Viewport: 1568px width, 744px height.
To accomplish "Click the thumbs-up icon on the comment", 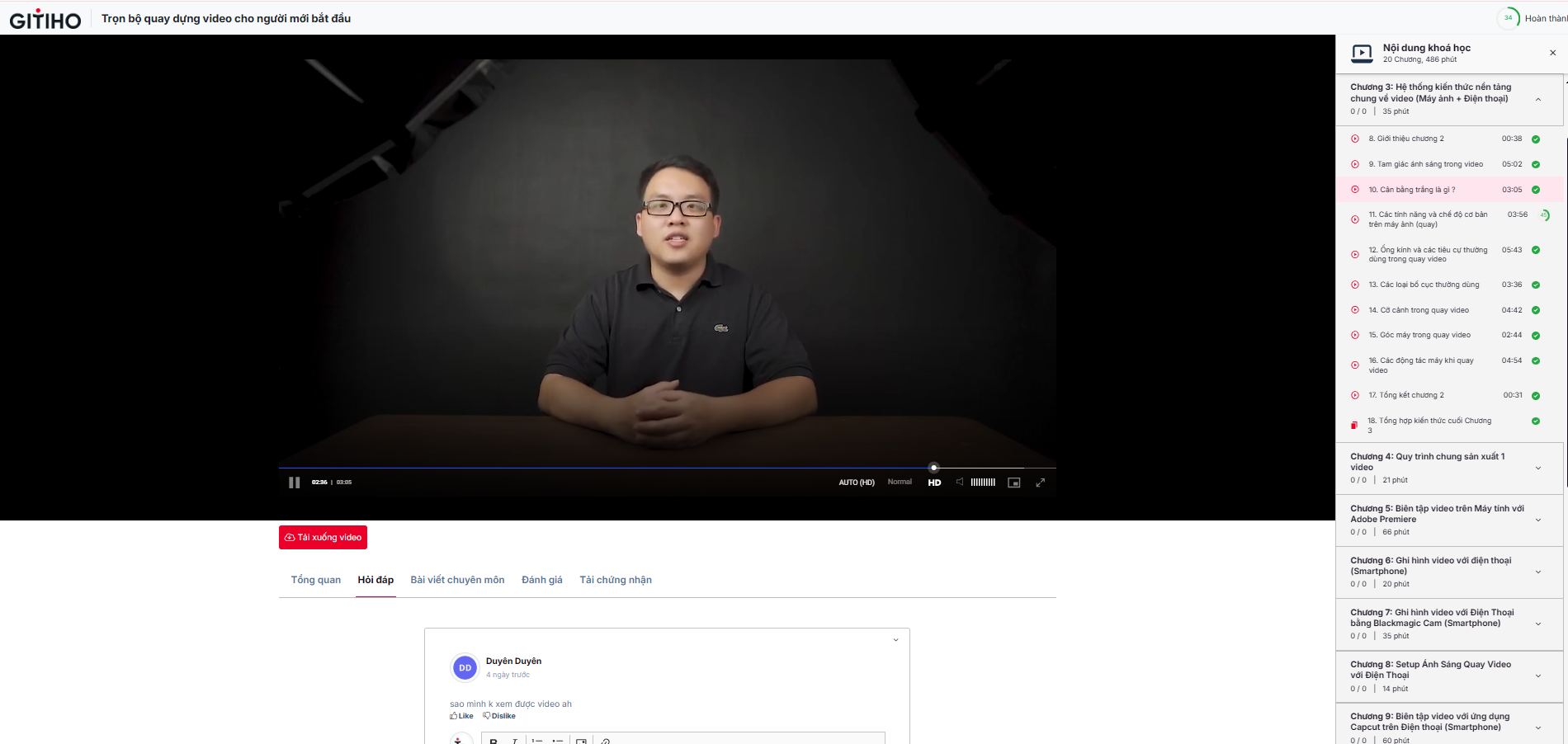I will click(x=454, y=716).
